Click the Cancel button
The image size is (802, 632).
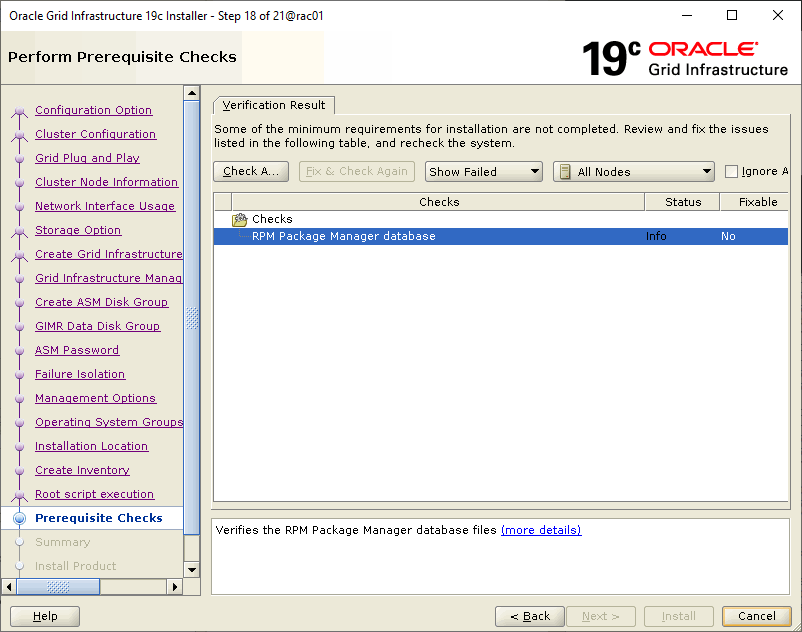point(756,616)
